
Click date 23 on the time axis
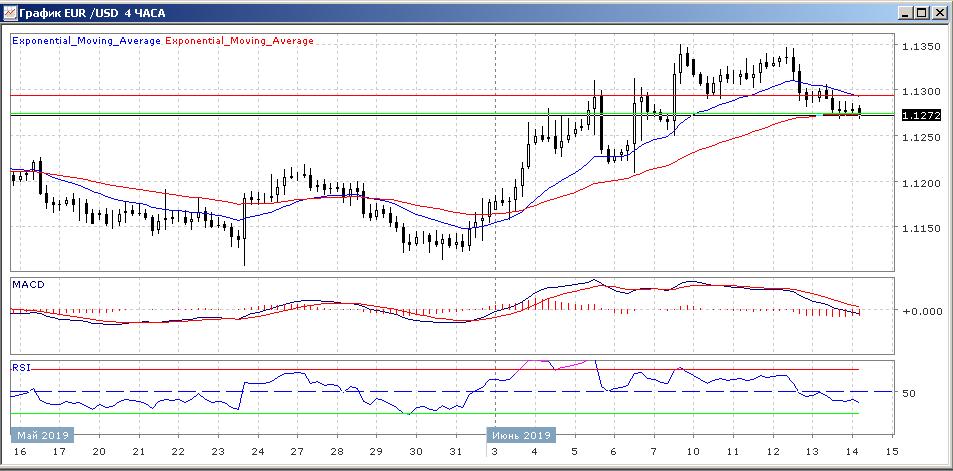[x=218, y=452]
